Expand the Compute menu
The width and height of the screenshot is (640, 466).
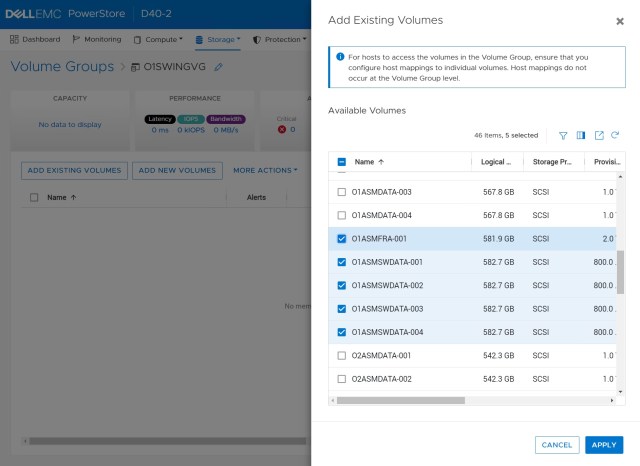pos(158,39)
